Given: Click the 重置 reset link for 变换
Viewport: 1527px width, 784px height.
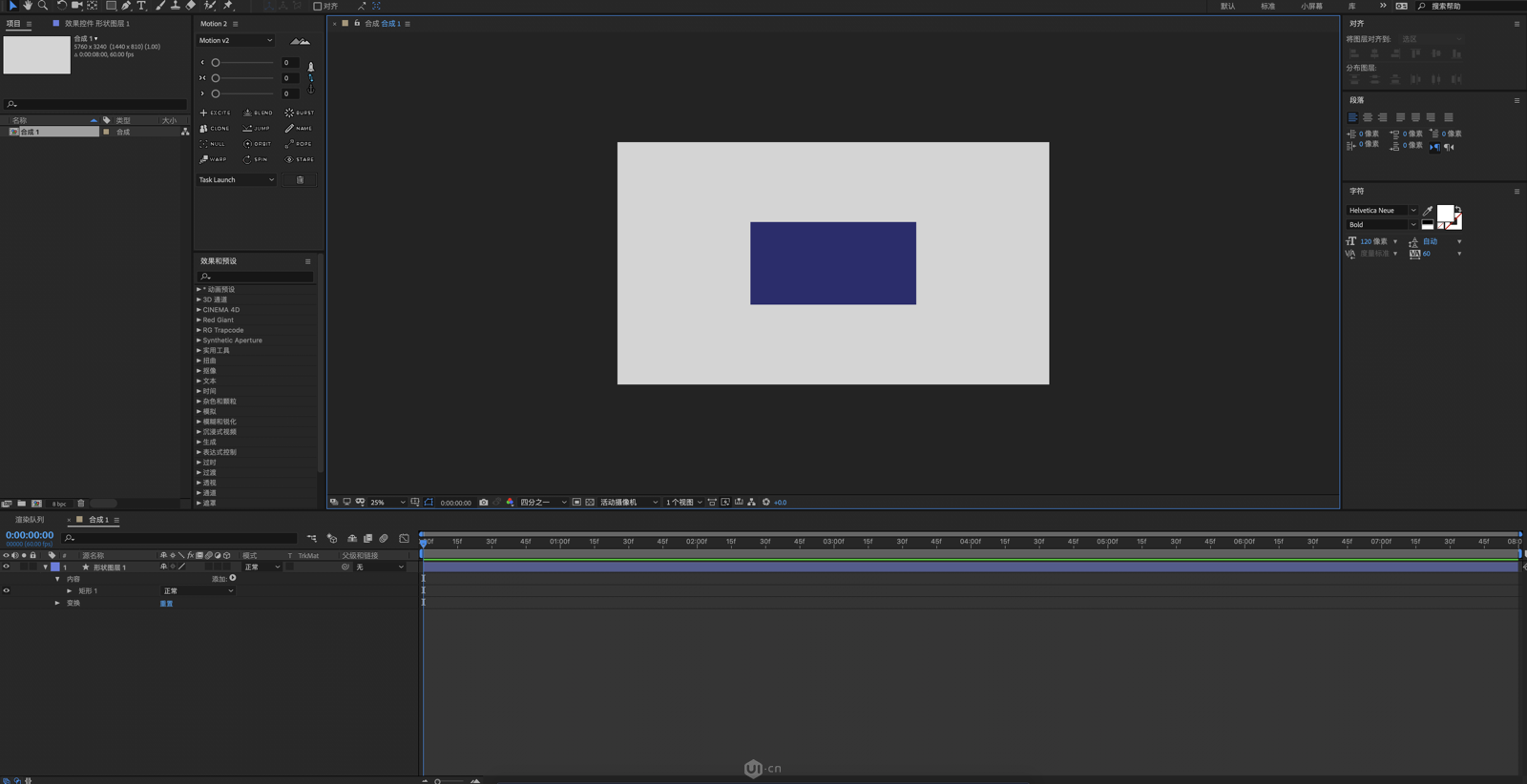Looking at the screenshot, I should [x=166, y=604].
